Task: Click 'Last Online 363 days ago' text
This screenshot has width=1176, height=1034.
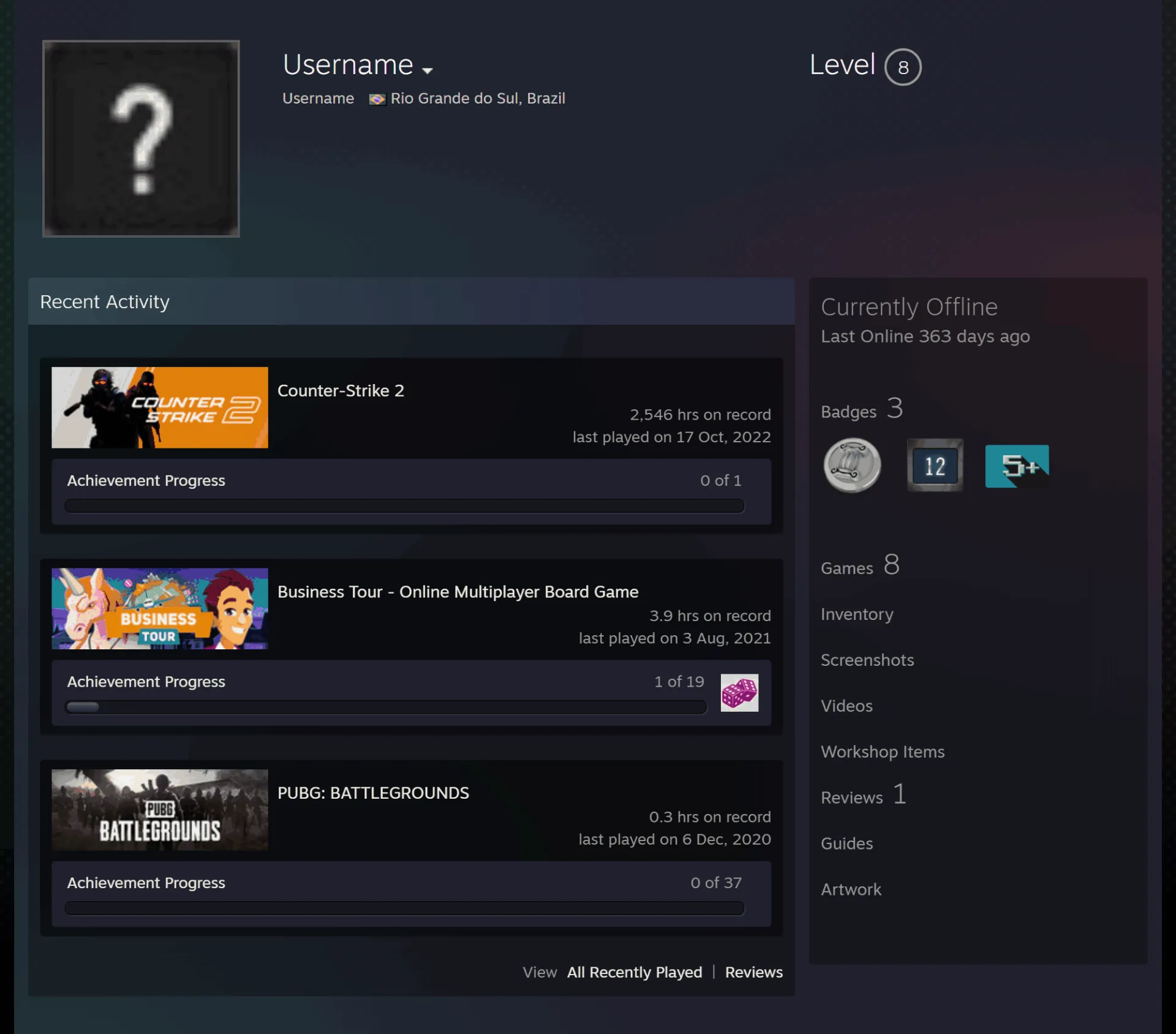Action: coord(925,336)
